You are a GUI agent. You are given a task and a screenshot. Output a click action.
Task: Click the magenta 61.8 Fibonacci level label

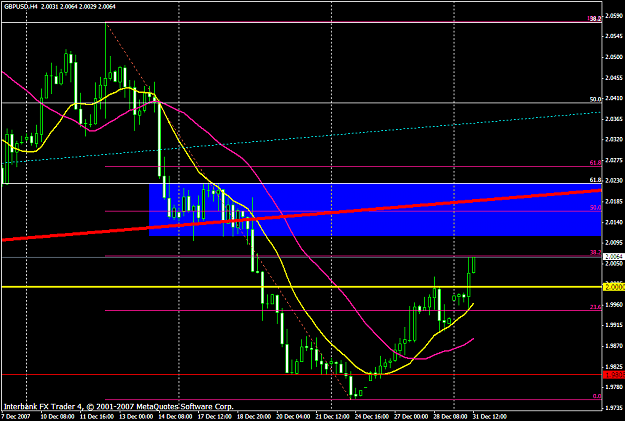tap(596, 163)
